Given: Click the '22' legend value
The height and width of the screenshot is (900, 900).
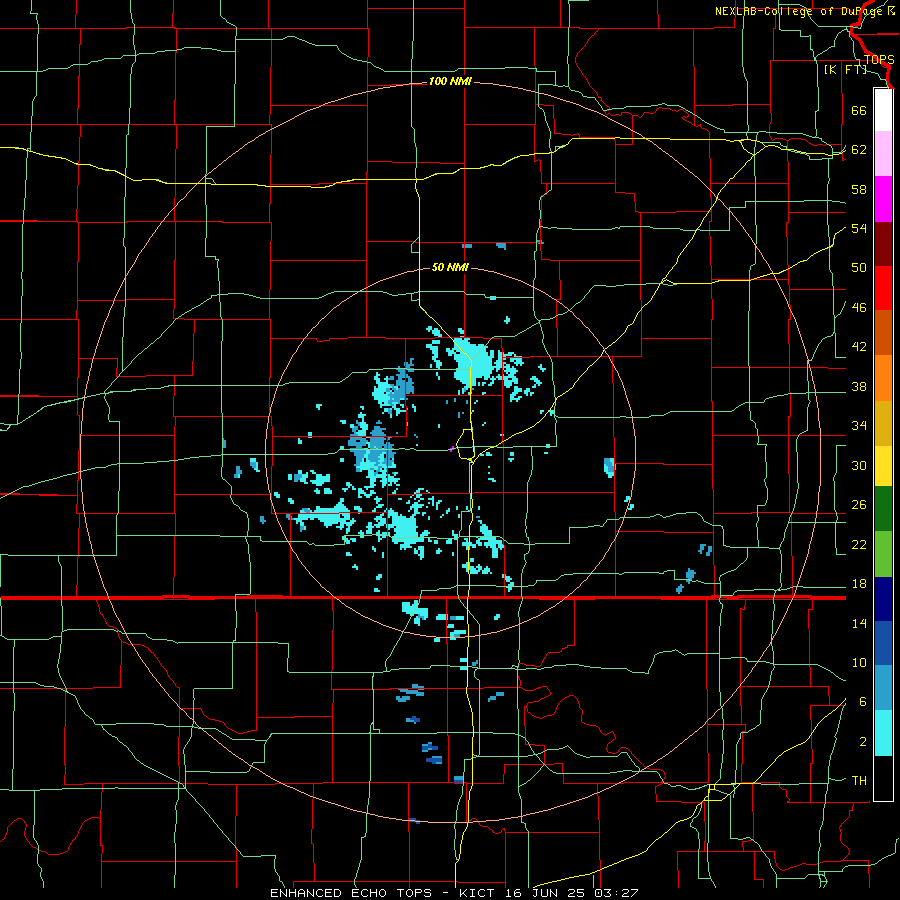Looking at the screenshot, I should pos(859,544).
